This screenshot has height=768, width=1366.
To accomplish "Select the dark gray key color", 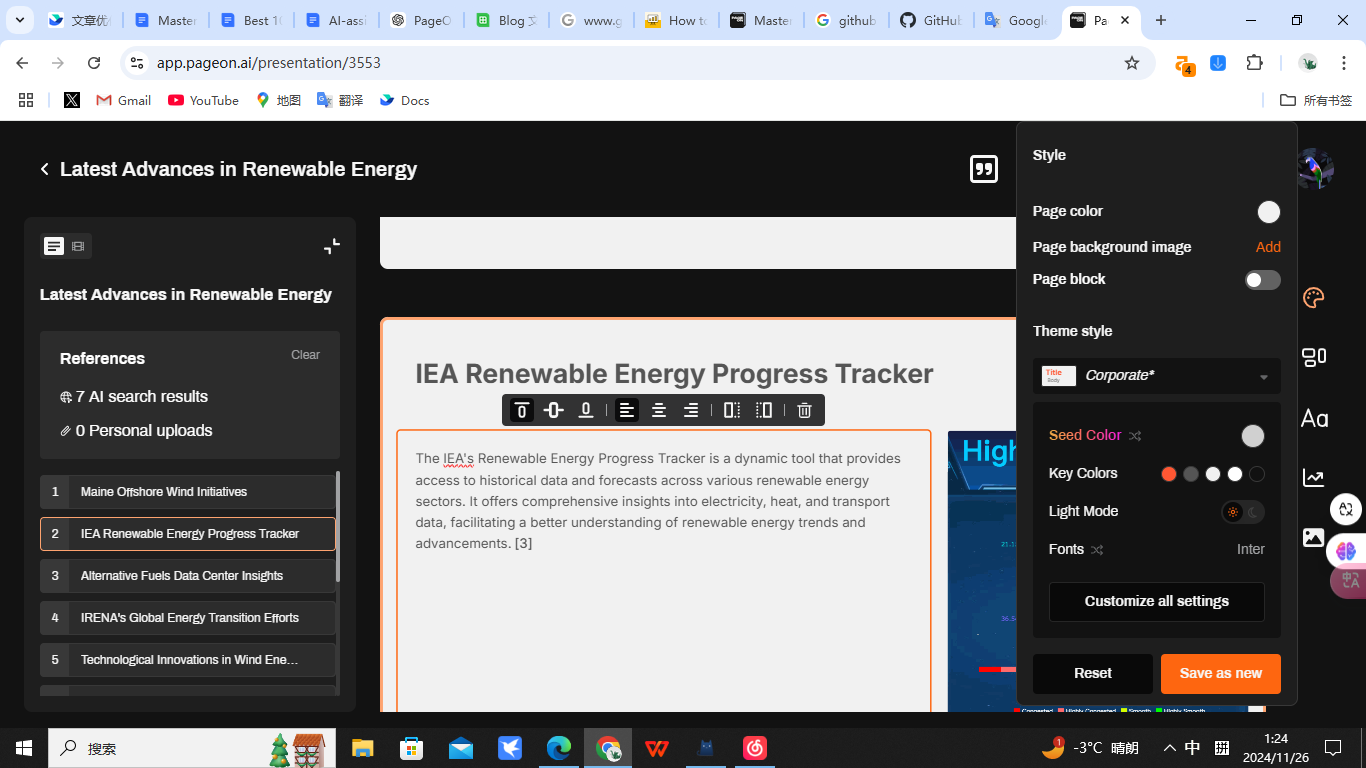I will 1191,474.
